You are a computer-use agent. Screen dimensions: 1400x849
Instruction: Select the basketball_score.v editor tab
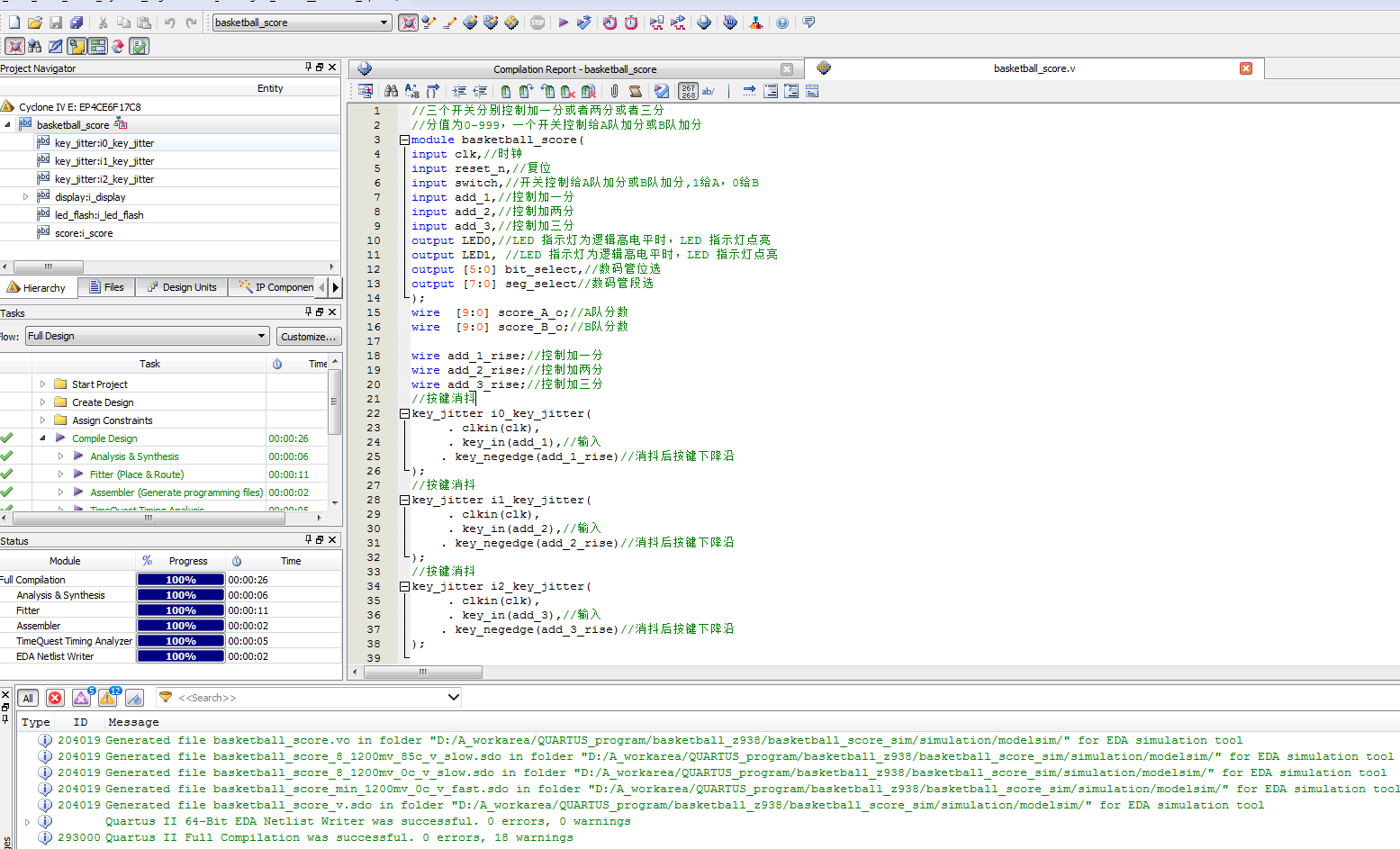pos(1034,68)
